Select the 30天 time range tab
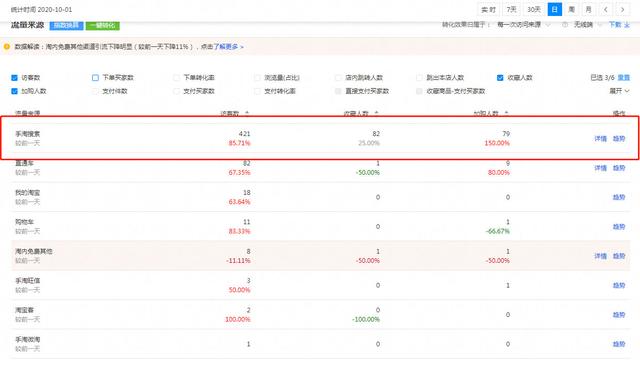The height and width of the screenshot is (369, 640). click(x=534, y=9)
